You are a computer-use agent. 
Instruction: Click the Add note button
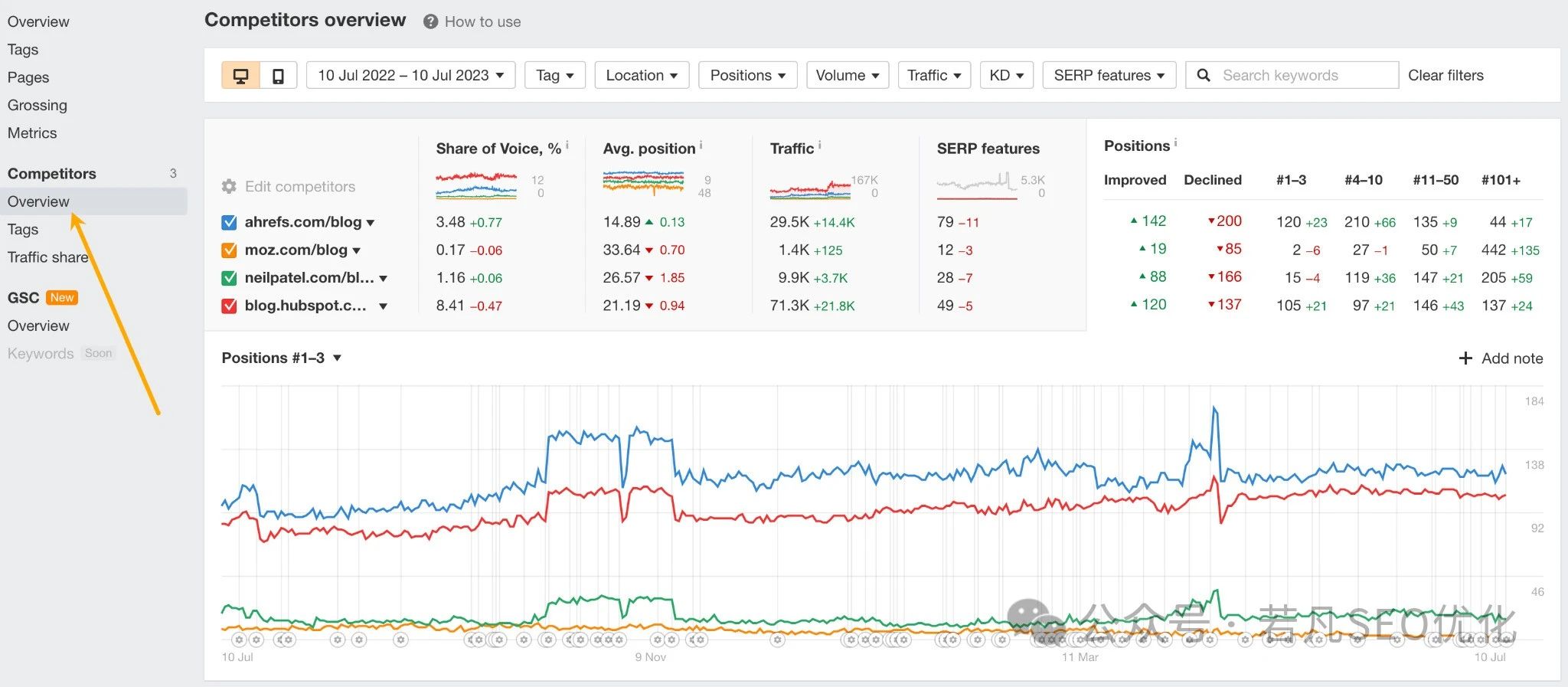[x=1501, y=358]
